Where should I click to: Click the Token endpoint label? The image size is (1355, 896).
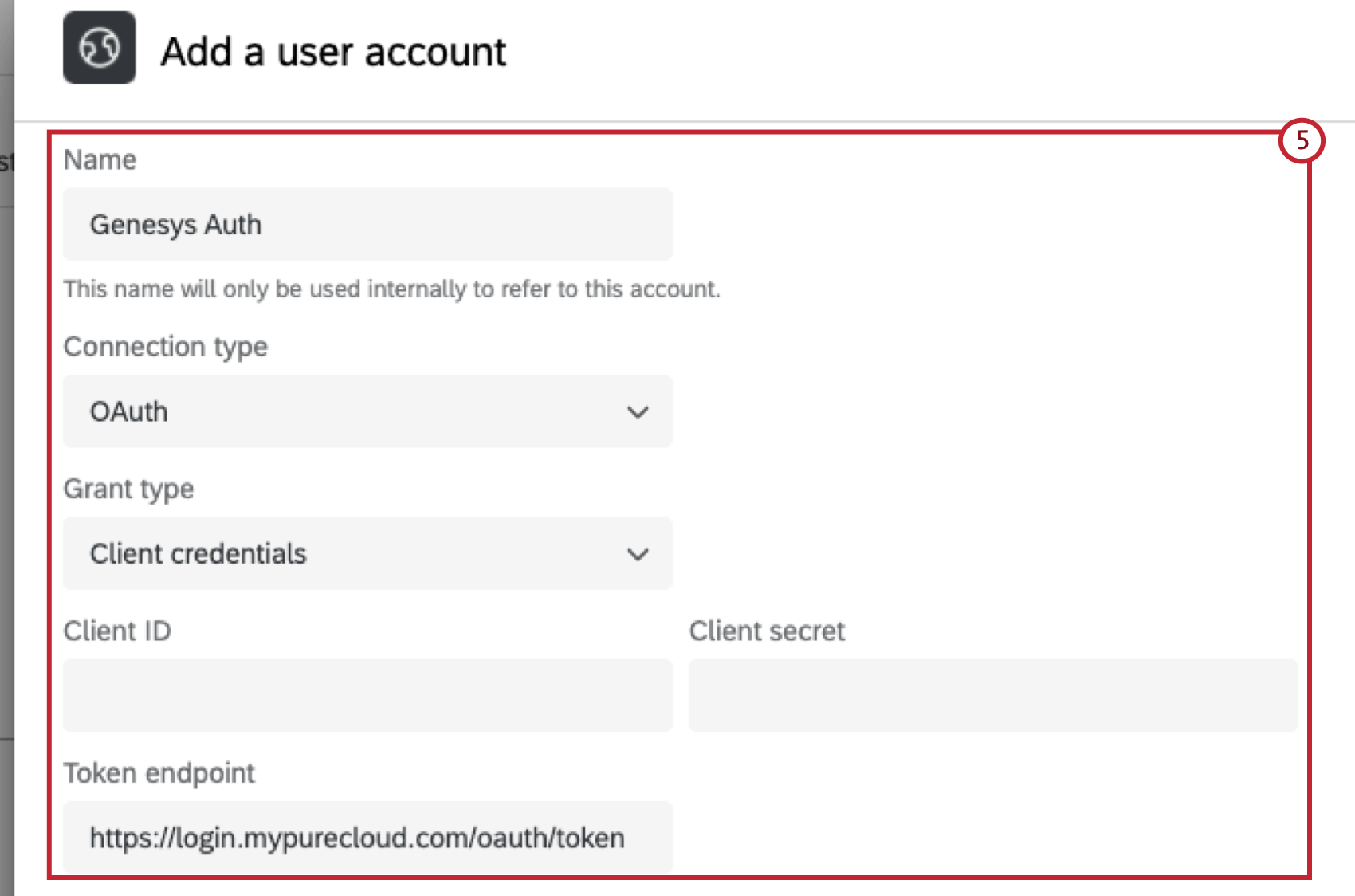pos(159,772)
